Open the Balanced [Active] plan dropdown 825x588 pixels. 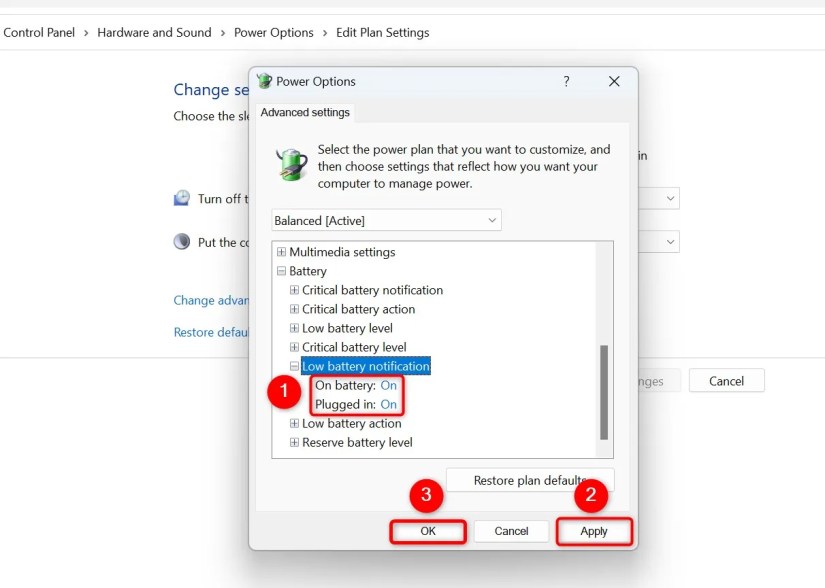[x=386, y=220]
